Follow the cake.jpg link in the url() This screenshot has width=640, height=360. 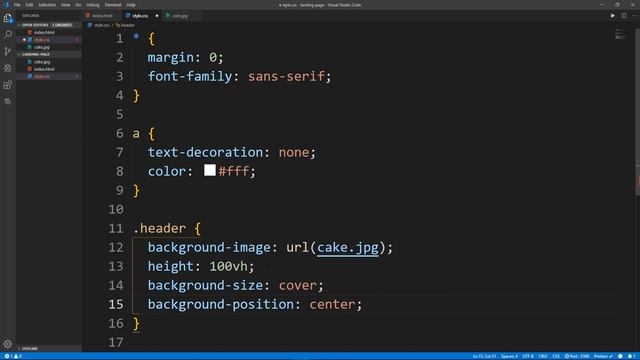[348, 247]
